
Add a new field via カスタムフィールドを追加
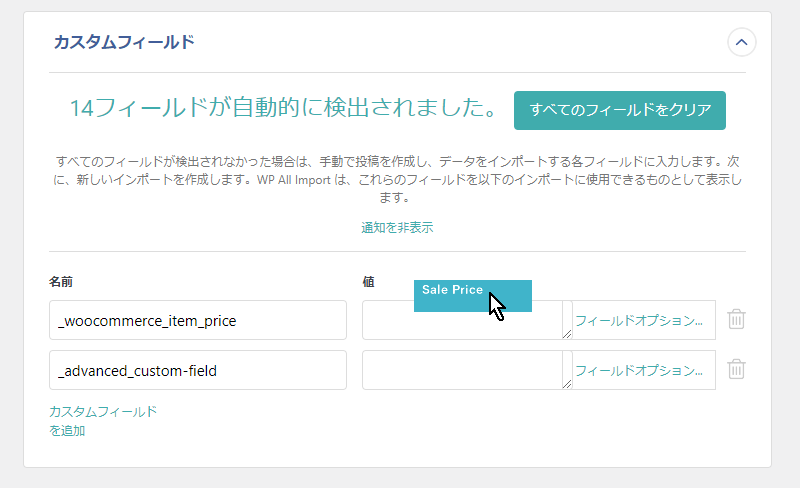click(103, 421)
